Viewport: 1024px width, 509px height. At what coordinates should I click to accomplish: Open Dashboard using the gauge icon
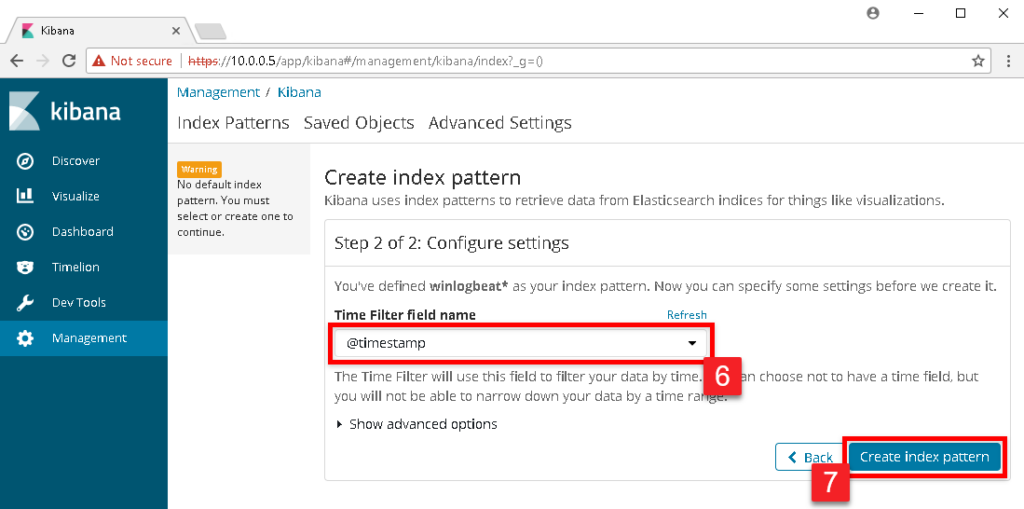click(25, 231)
